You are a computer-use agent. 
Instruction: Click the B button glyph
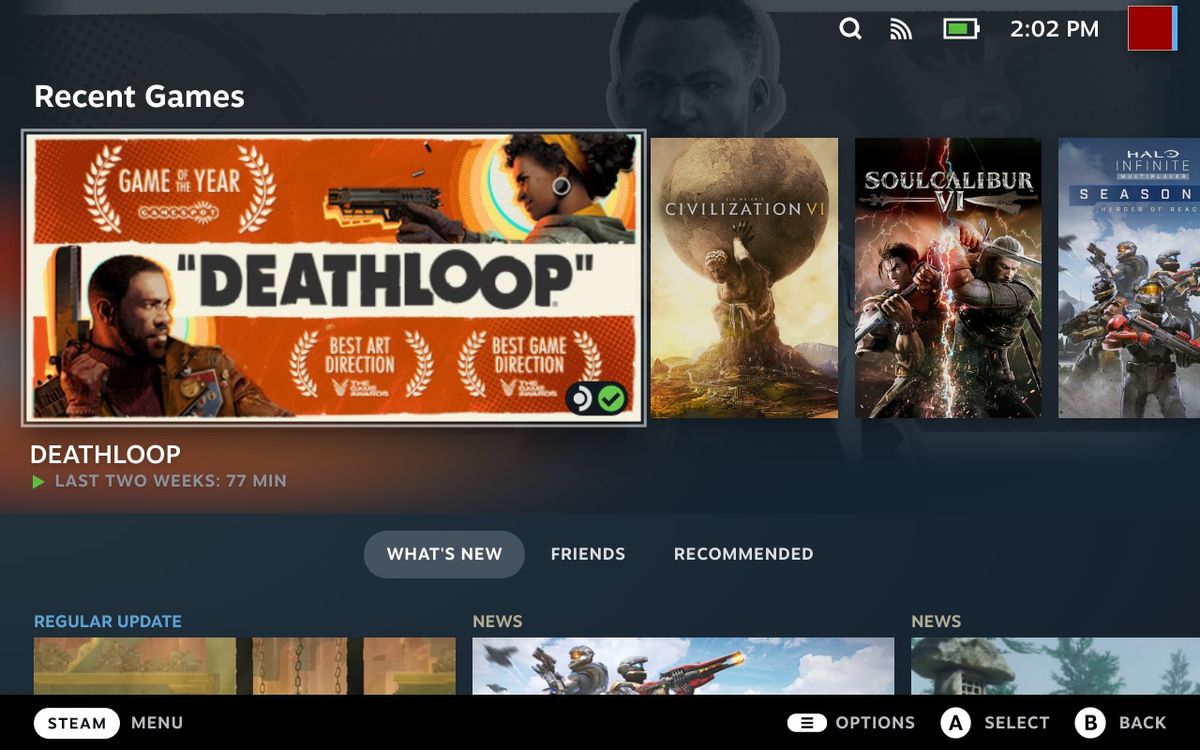coord(1090,723)
